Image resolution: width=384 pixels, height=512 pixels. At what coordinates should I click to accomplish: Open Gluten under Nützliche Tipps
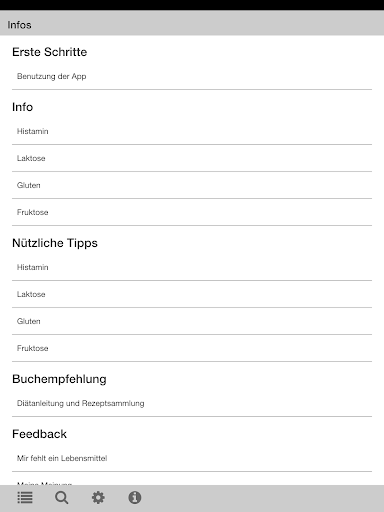[x=192, y=321]
